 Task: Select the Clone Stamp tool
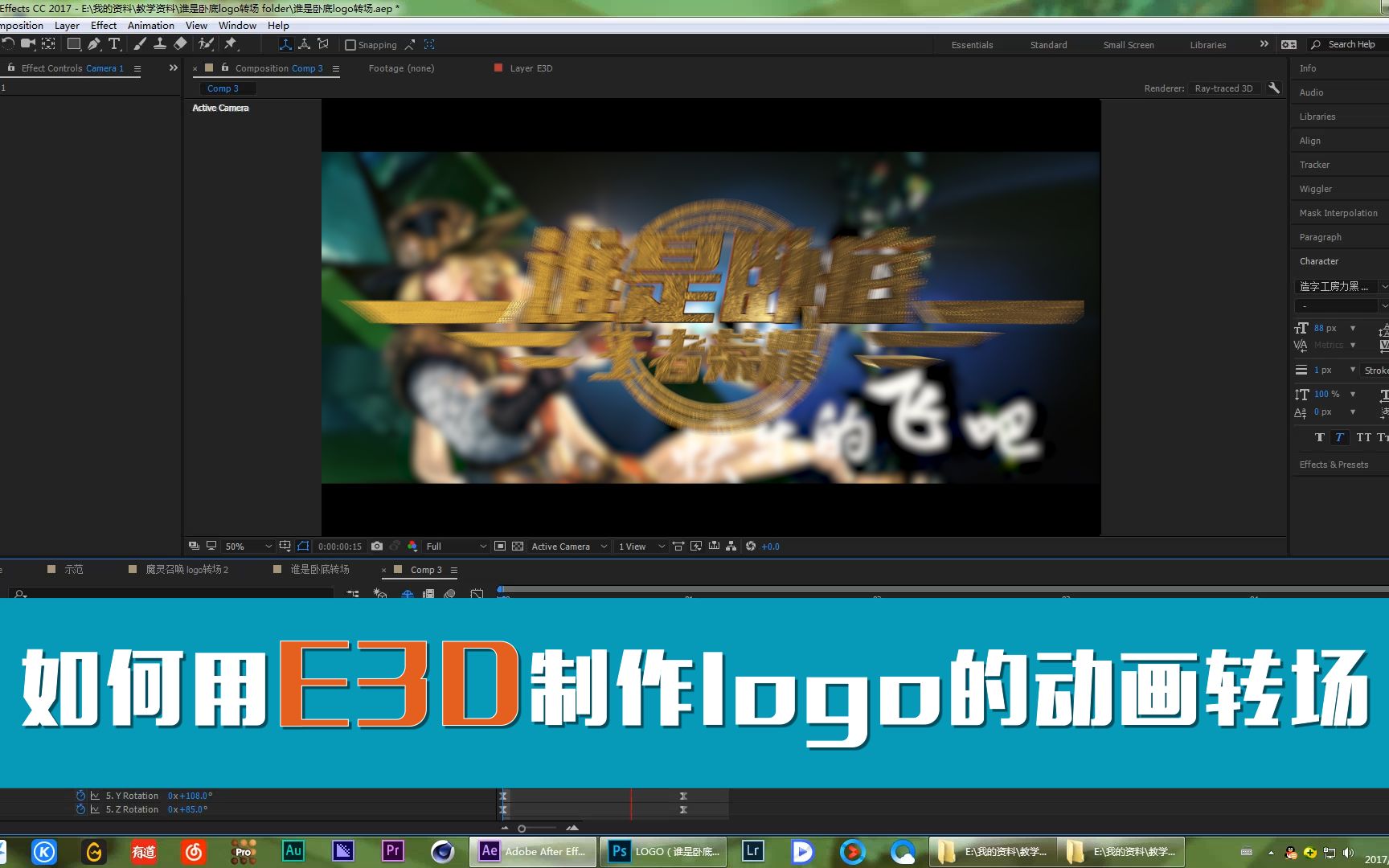(x=160, y=44)
